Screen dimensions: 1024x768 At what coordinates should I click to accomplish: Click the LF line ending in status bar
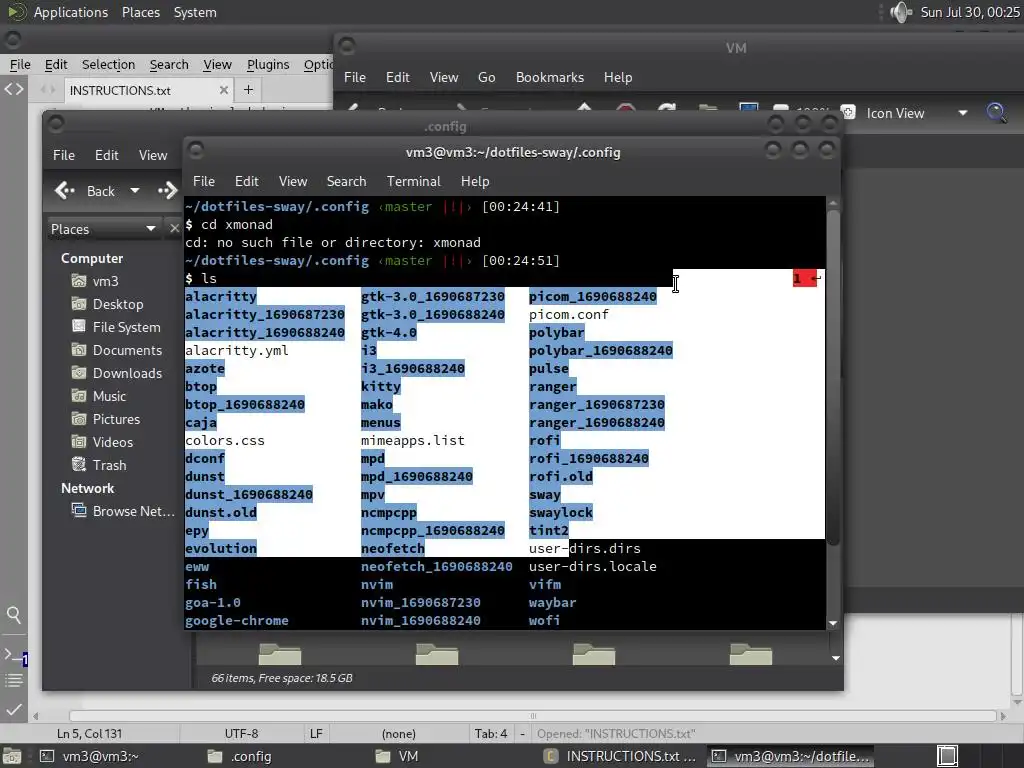point(316,733)
